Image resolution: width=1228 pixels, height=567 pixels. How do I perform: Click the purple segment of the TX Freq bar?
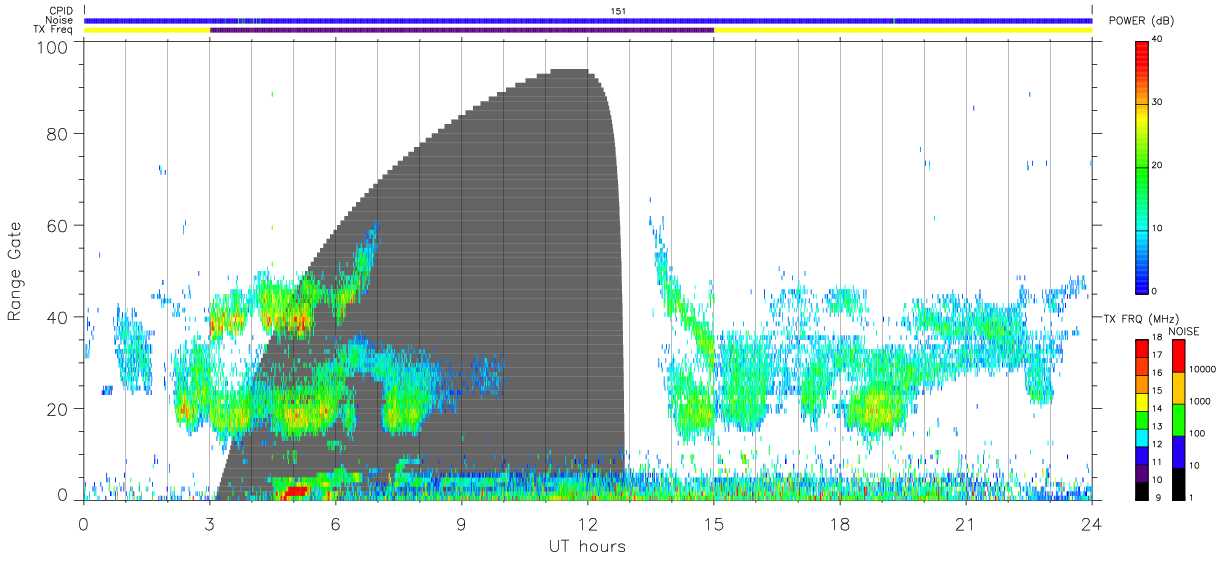[462, 30]
